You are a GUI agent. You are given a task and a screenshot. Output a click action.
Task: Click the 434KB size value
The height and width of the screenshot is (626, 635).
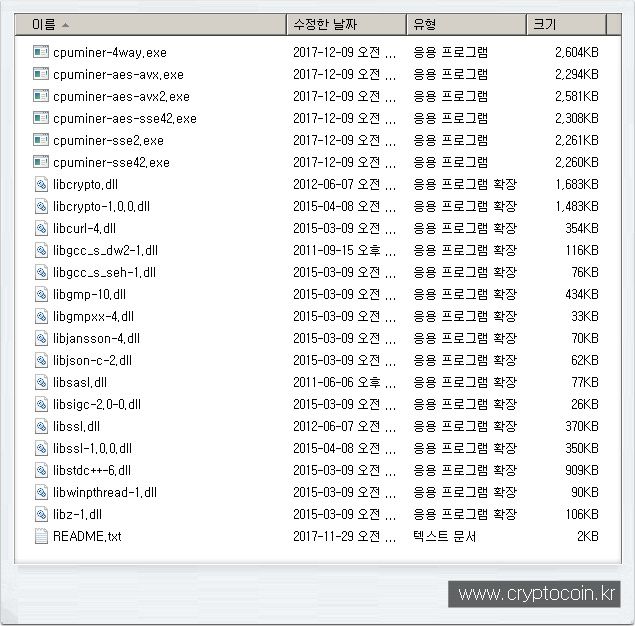[x=582, y=294]
